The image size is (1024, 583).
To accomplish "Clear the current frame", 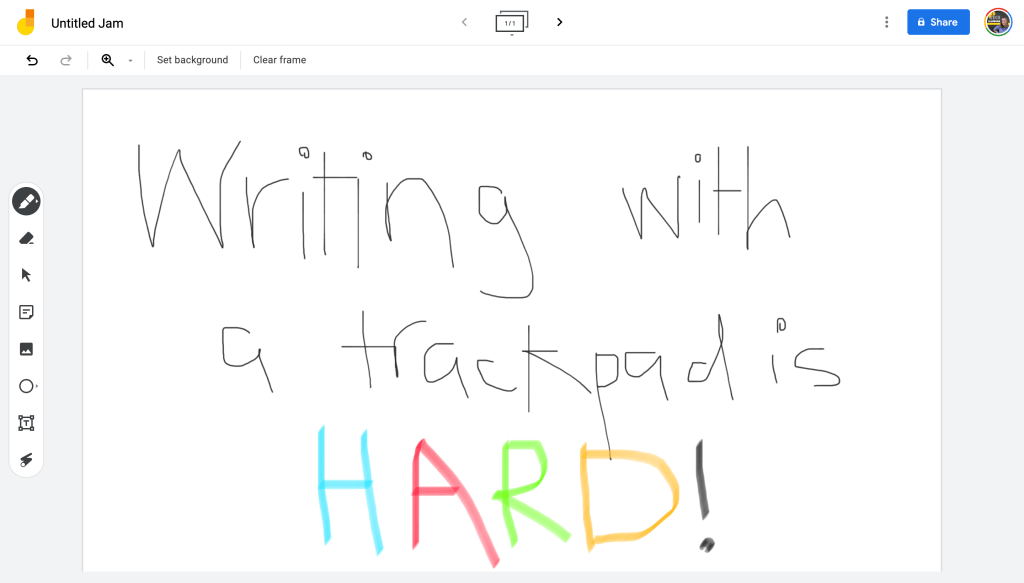I will [278, 60].
